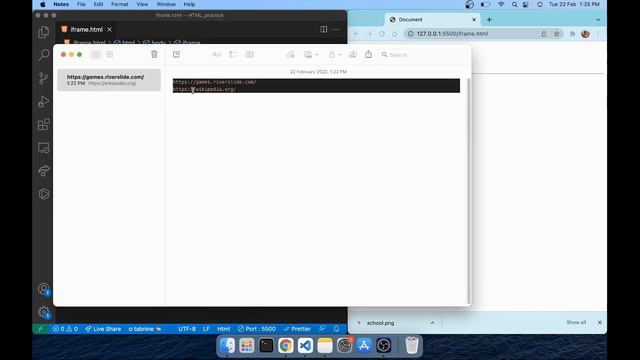Click the UTF-8 encoding status item
The width and height of the screenshot is (640, 360).
point(187,329)
